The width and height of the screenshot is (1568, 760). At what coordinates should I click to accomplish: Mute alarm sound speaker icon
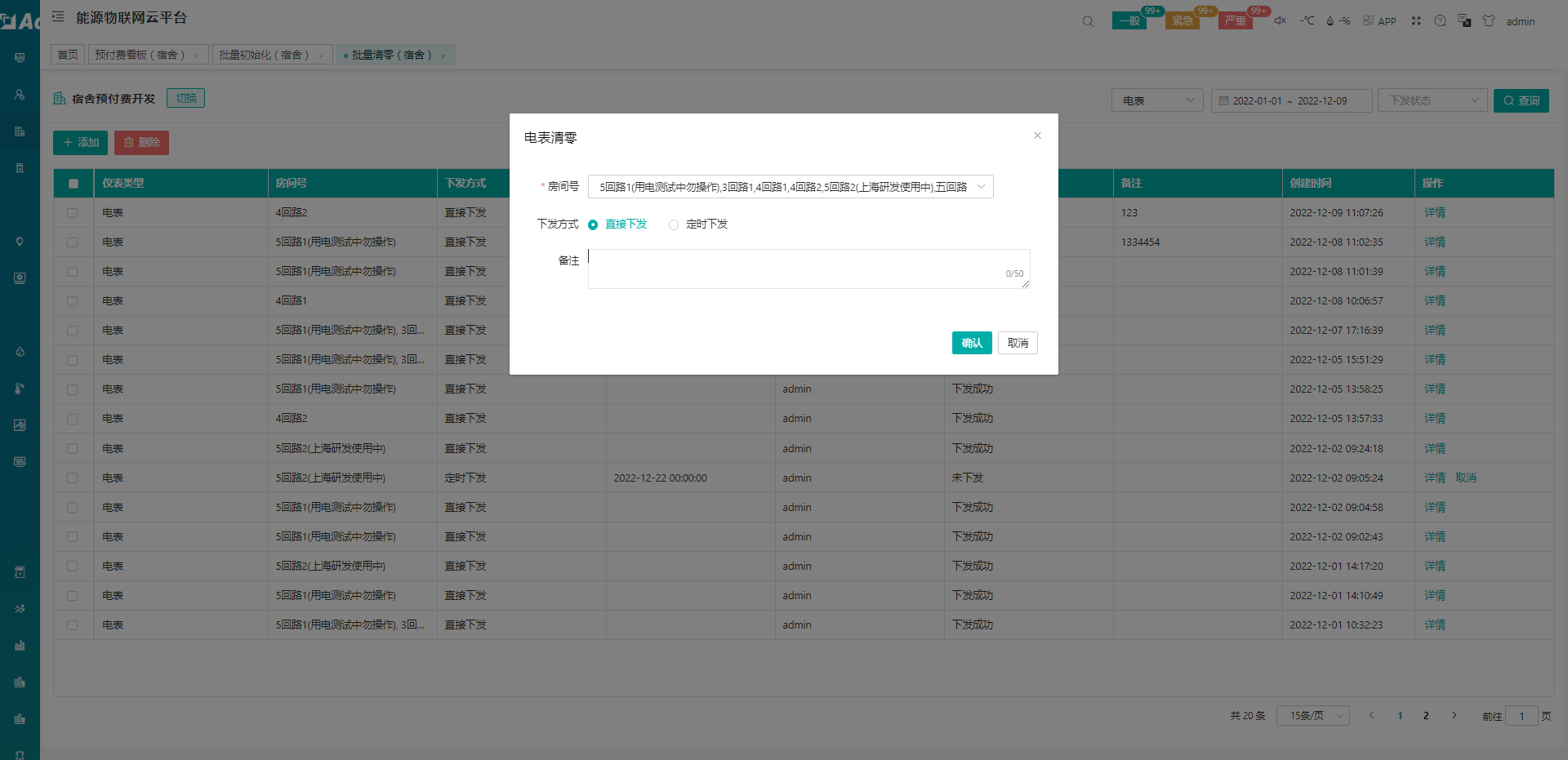tap(1281, 20)
